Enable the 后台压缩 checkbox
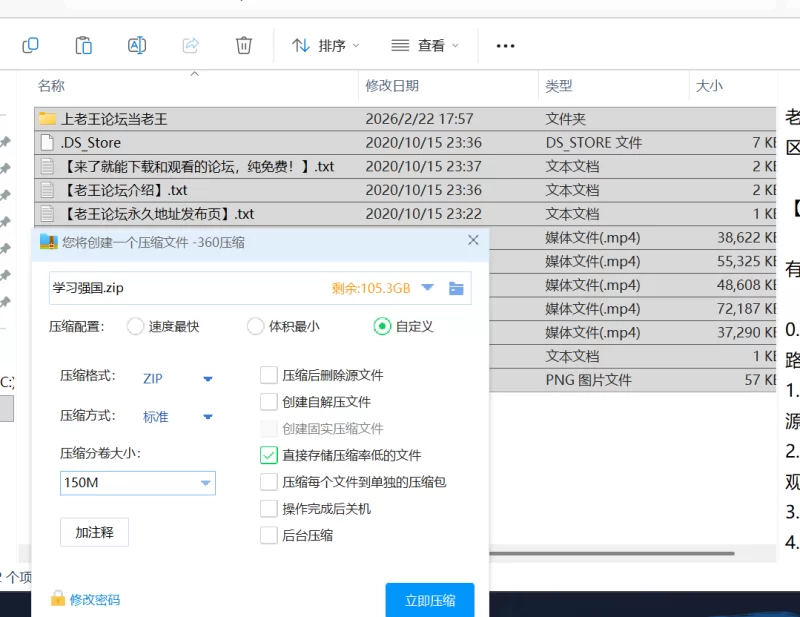This screenshot has width=800, height=617. point(268,535)
